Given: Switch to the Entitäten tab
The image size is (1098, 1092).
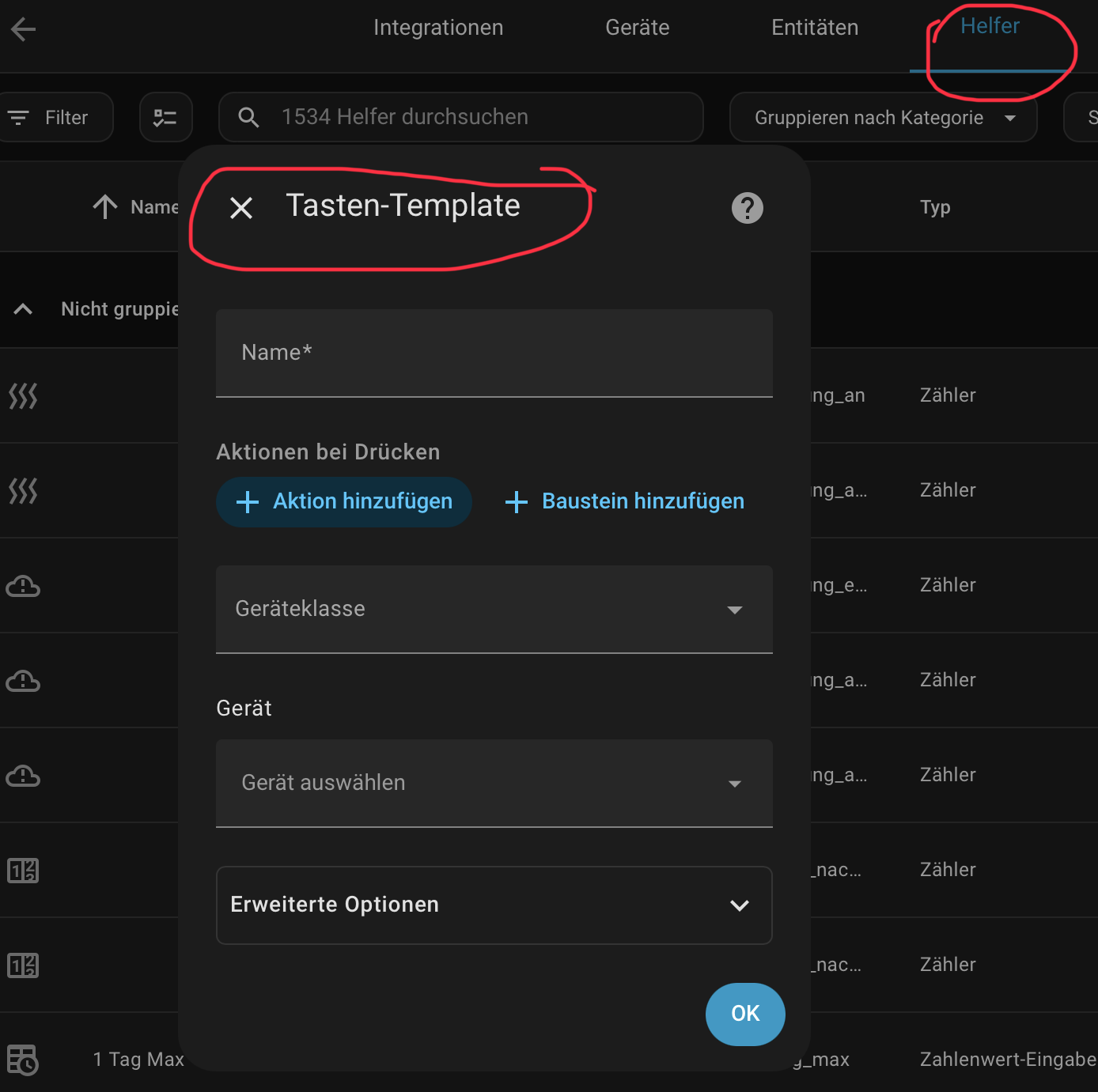Looking at the screenshot, I should 814,28.
